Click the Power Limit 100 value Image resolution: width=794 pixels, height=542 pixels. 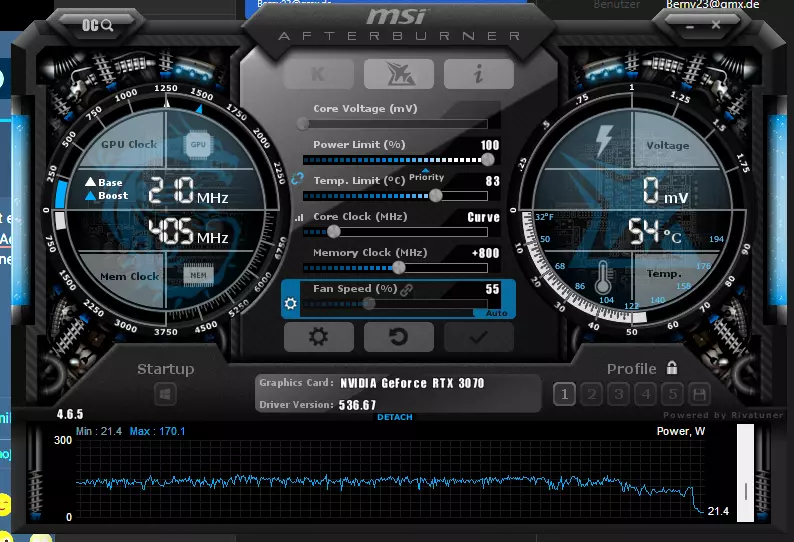(490, 145)
